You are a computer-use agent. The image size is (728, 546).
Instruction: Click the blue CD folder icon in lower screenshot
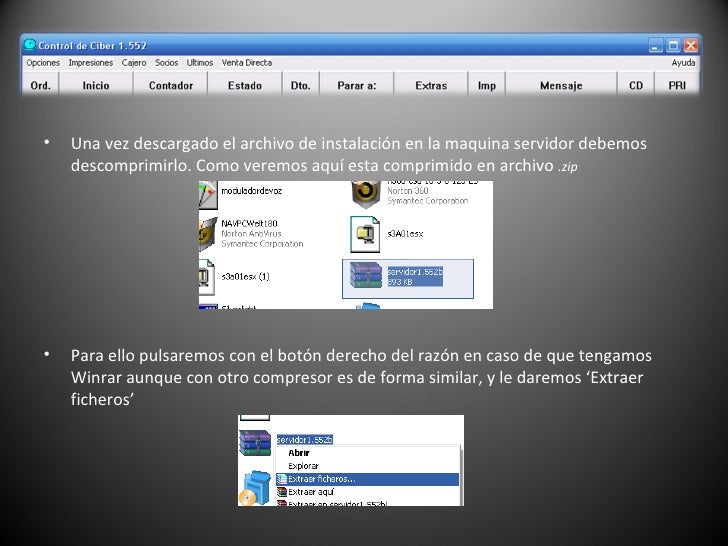click(255, 488)
